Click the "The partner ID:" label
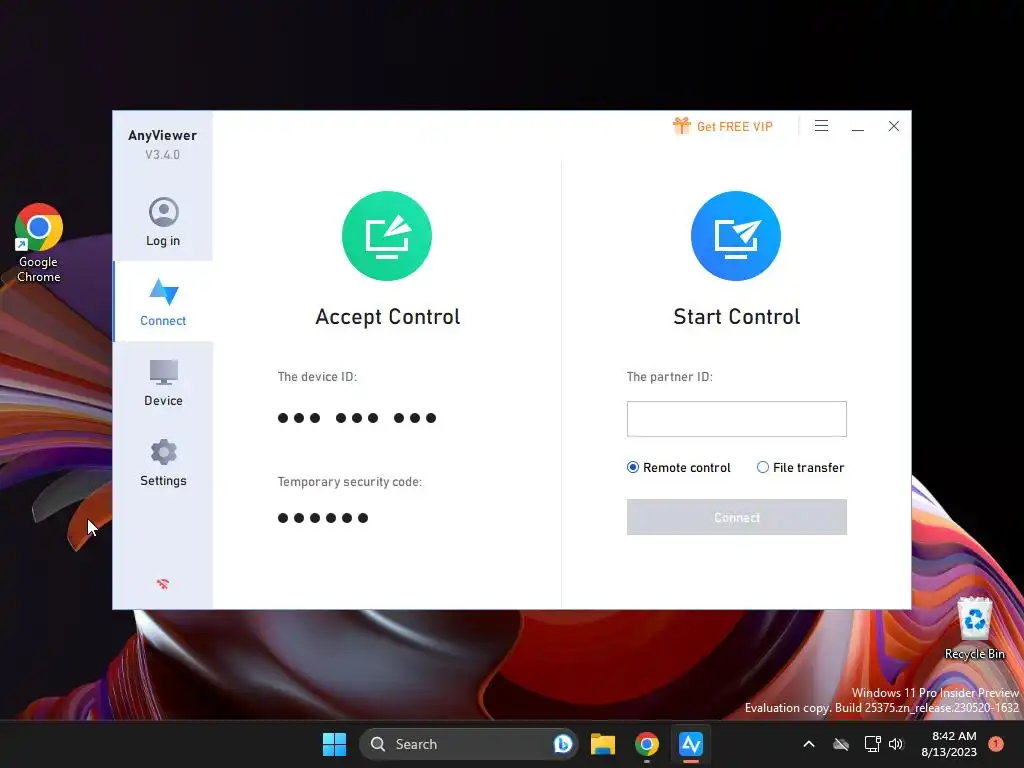Viewport: 1024px width, 768px height. coord(670,377)
